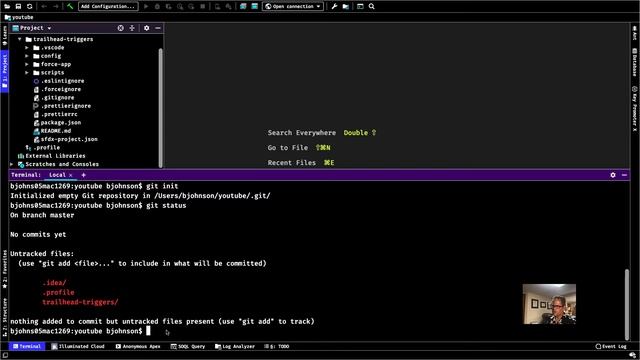Click the terminal vertical scrollbar
Viewport: 640px width, 360px height.
[x=627, y=304]
